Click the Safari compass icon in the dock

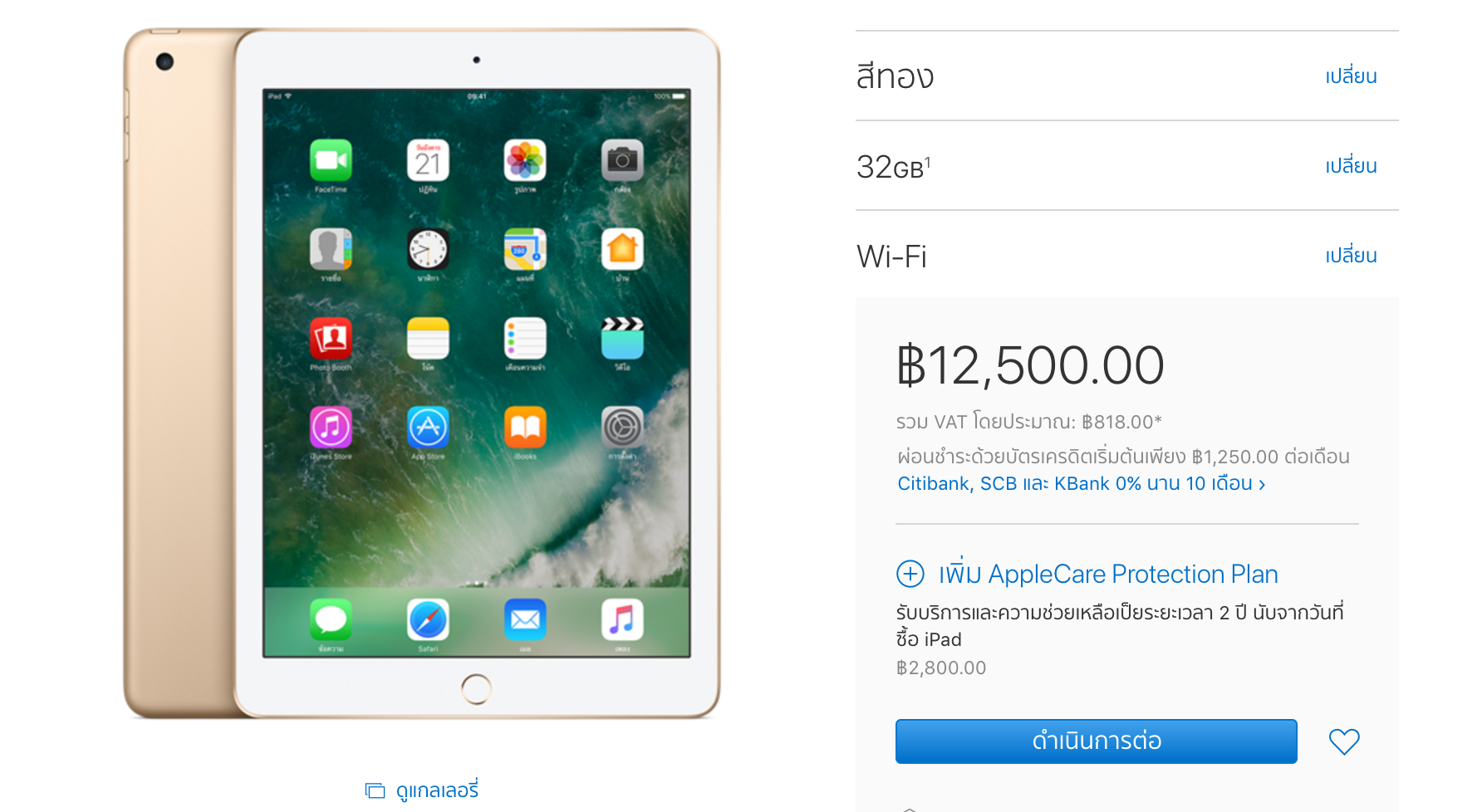(x=428, y=619)
